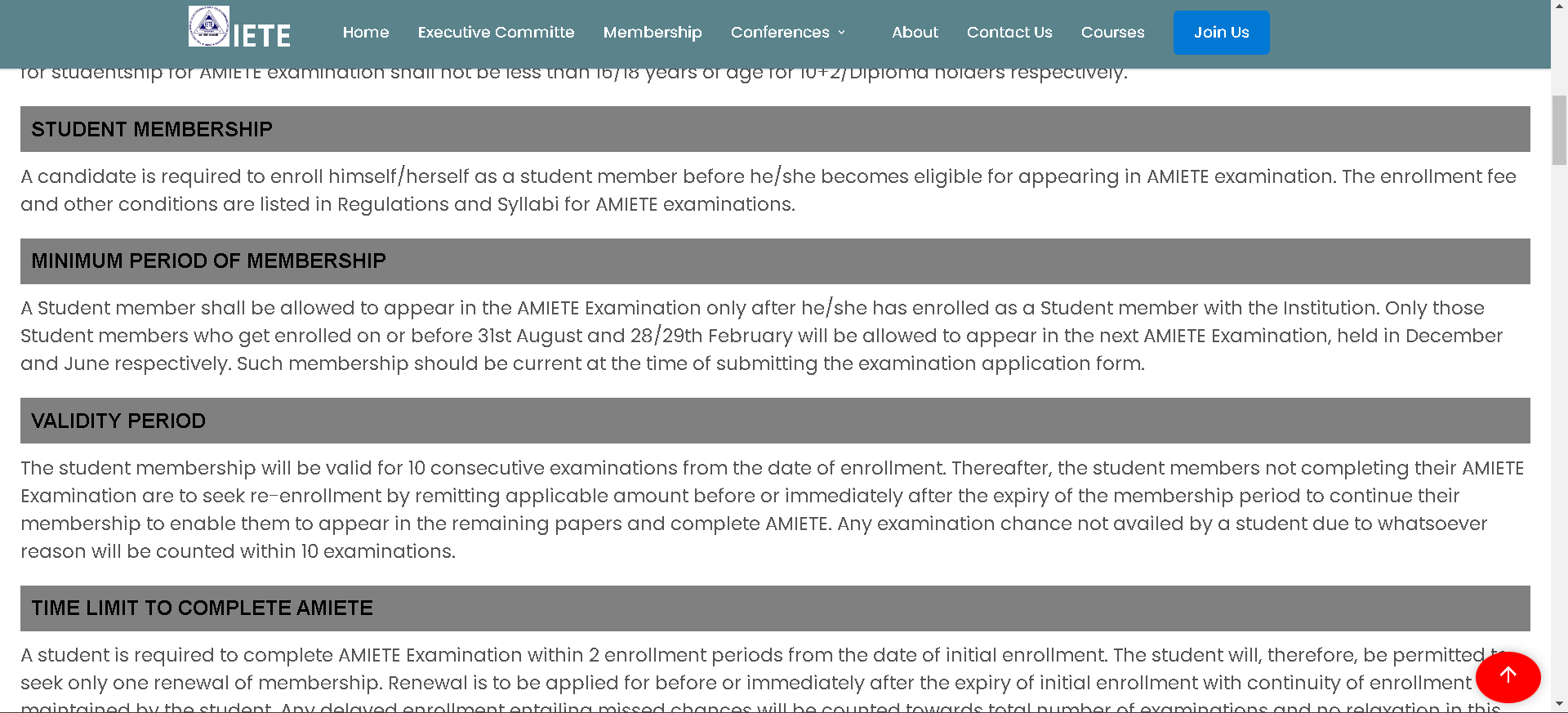
Task: Open Contact Us
Action: [1009, 32]
